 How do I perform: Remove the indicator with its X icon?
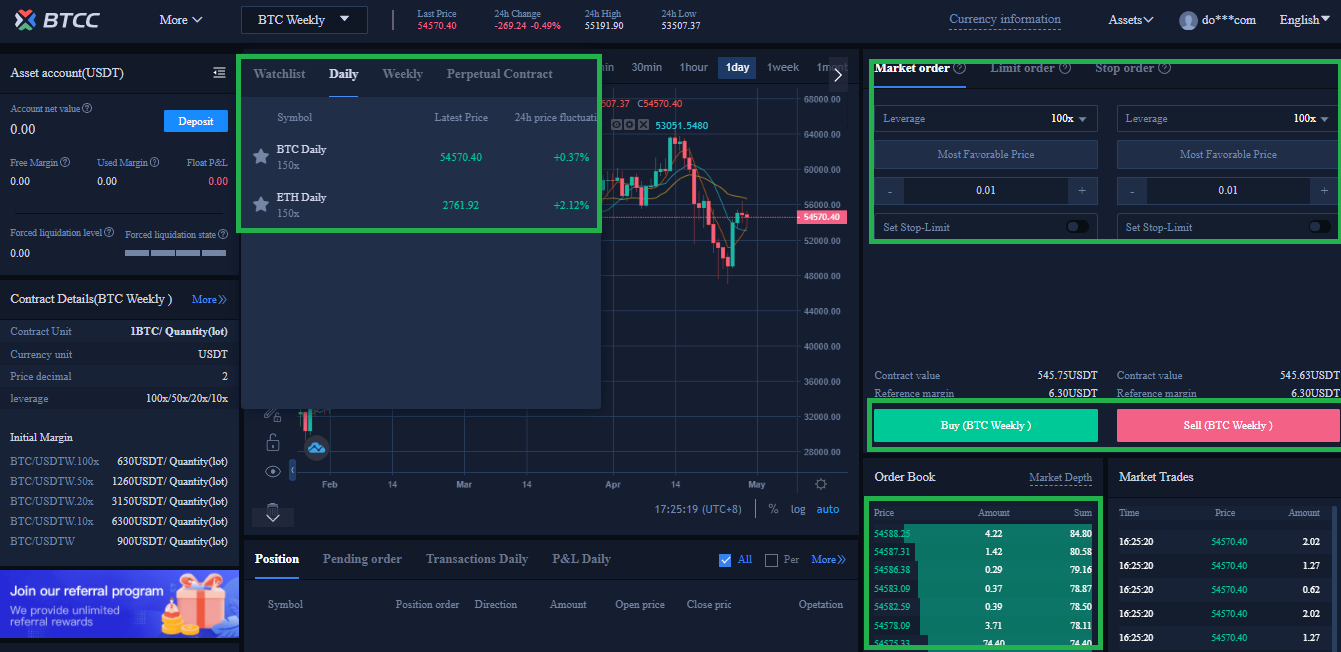pyautogui.click(x=643, y=125)
